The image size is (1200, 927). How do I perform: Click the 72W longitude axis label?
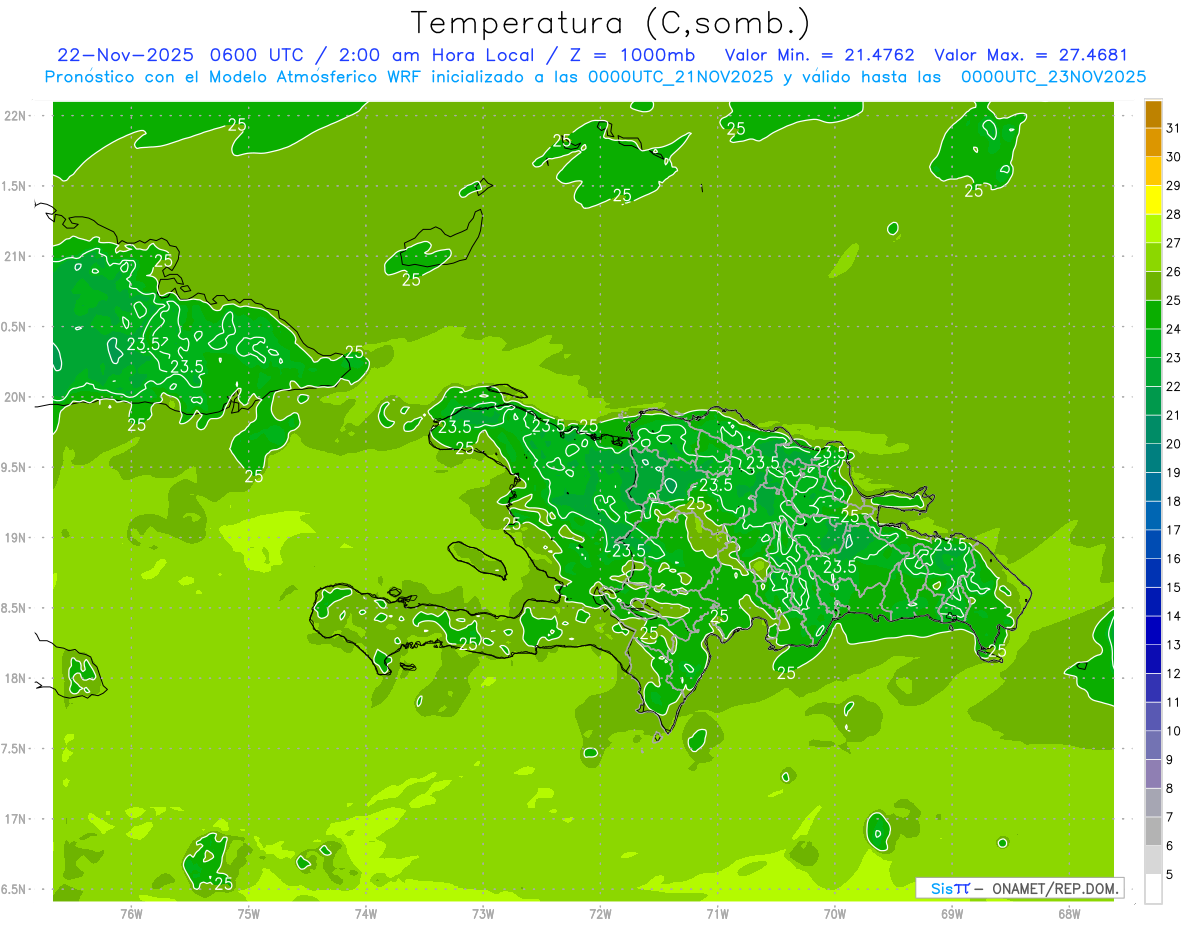600,913
